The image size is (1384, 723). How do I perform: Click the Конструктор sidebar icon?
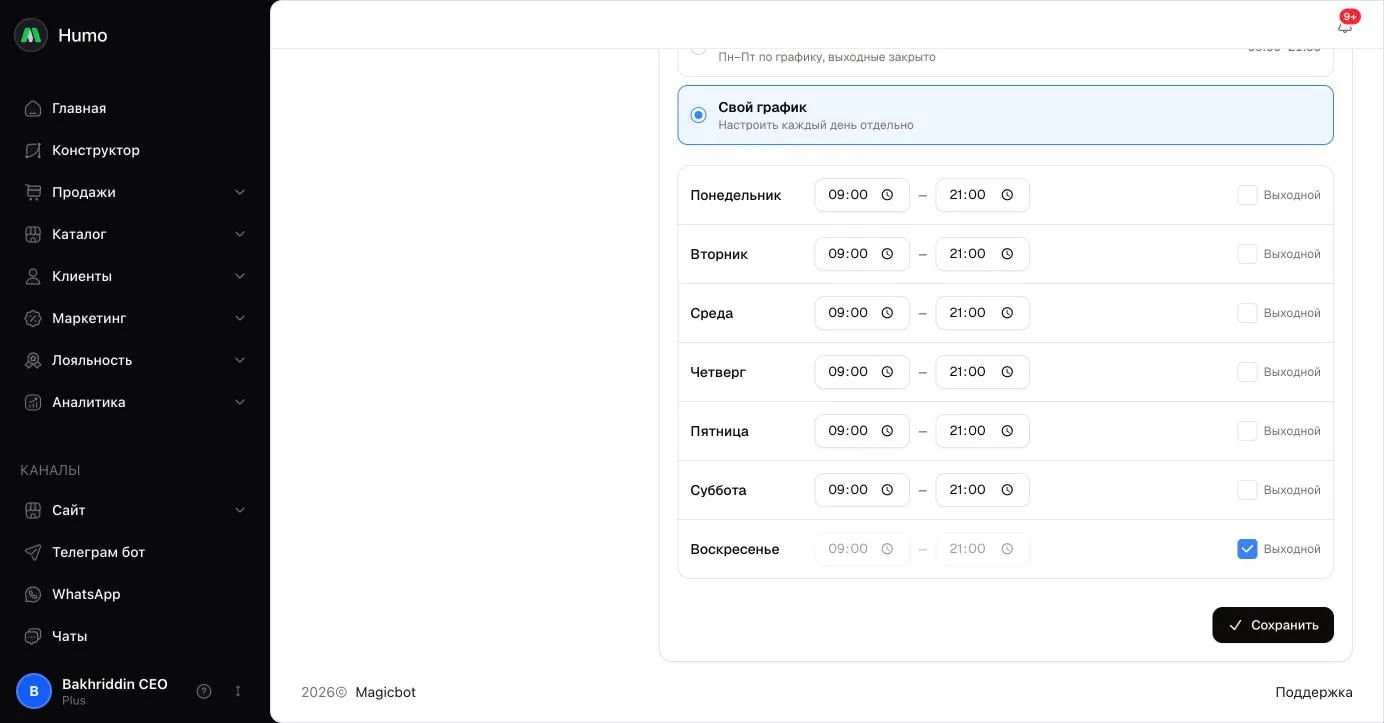(x=33, y=150)
